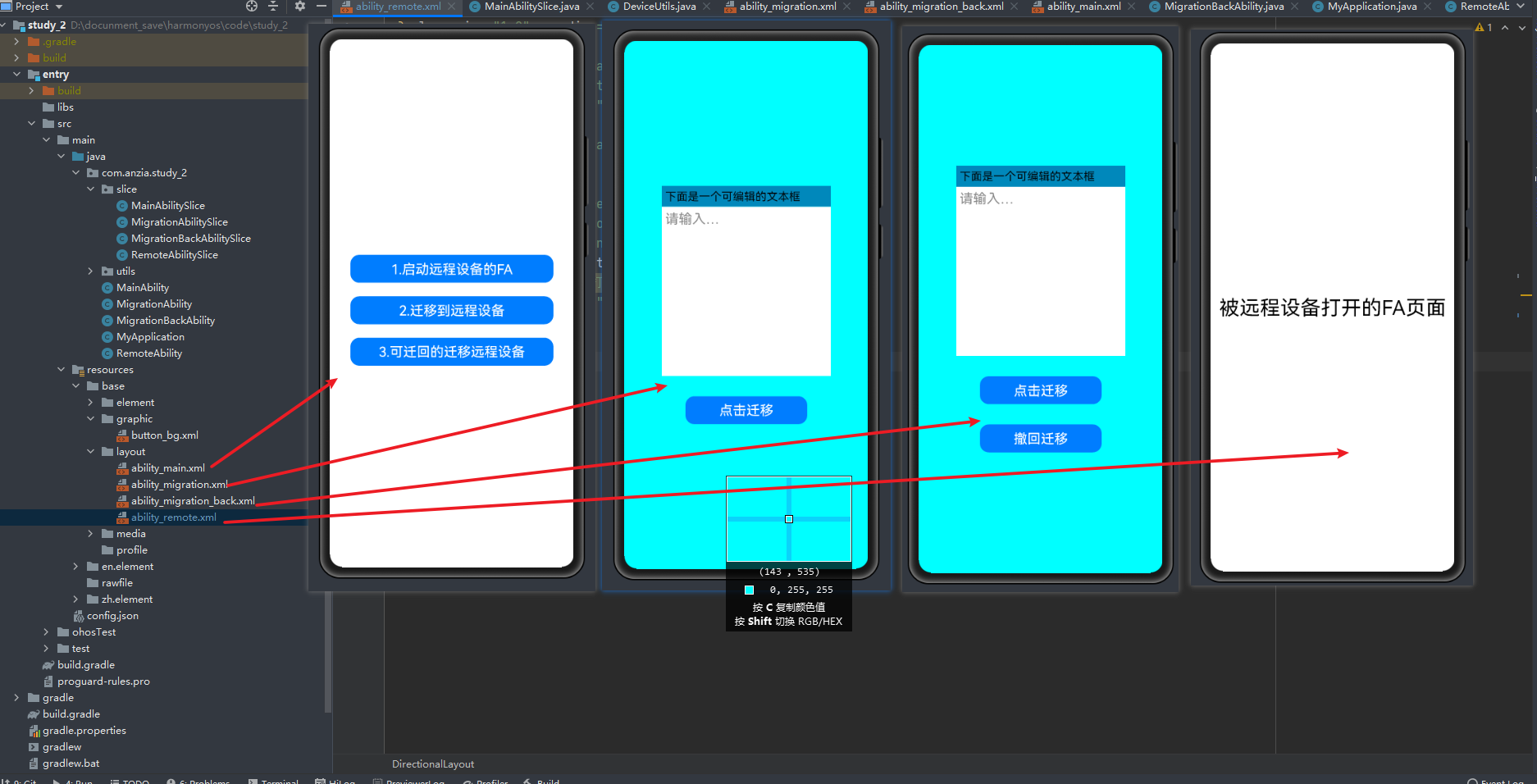1537x784 pixels.
Task: Expand the ohosTest folder
Action: 46,632
